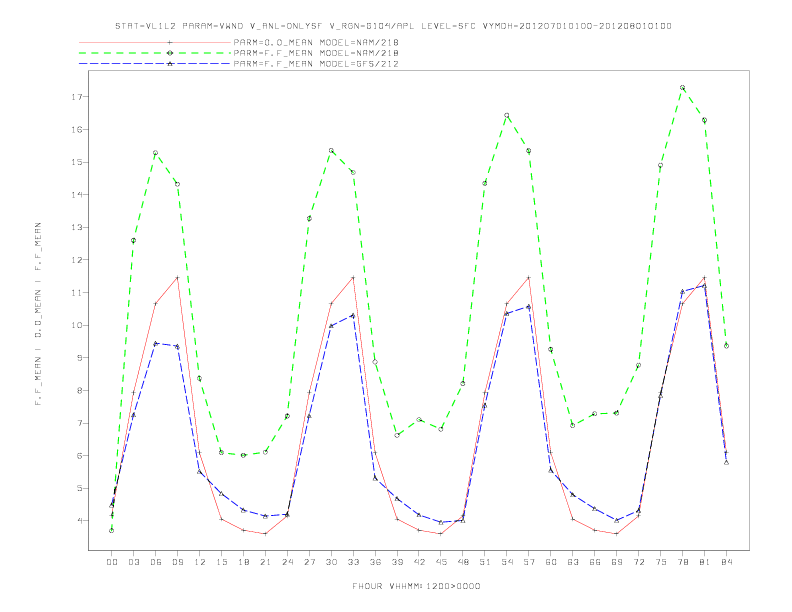The height and width of the screenshot is (612, 792).
Task: Select legend entry PARM=F.F_MEAN MODEL=NAM/218
Action: coord(316,53)
